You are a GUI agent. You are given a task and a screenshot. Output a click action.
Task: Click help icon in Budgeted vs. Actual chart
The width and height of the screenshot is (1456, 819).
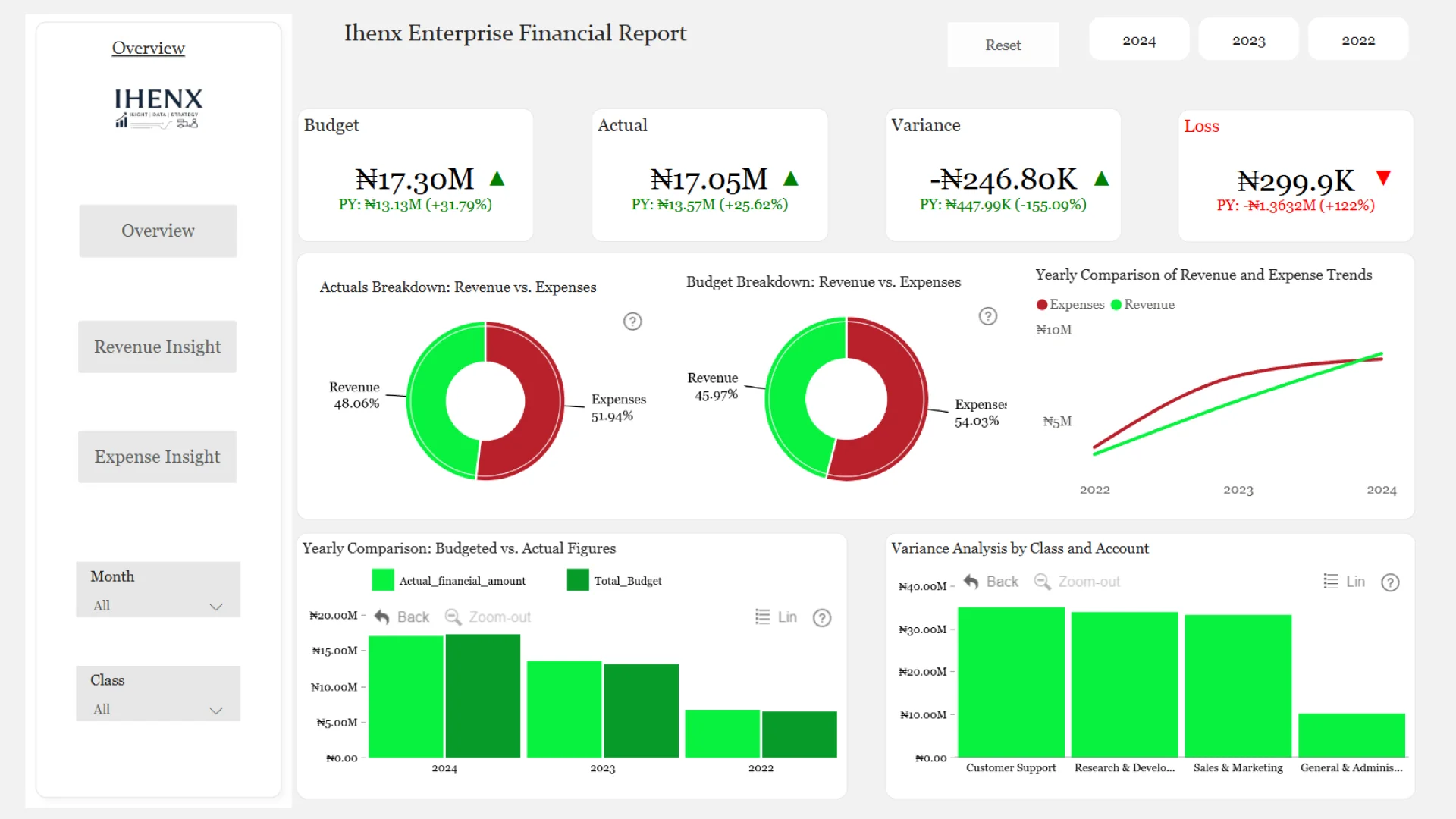(822, 618)
